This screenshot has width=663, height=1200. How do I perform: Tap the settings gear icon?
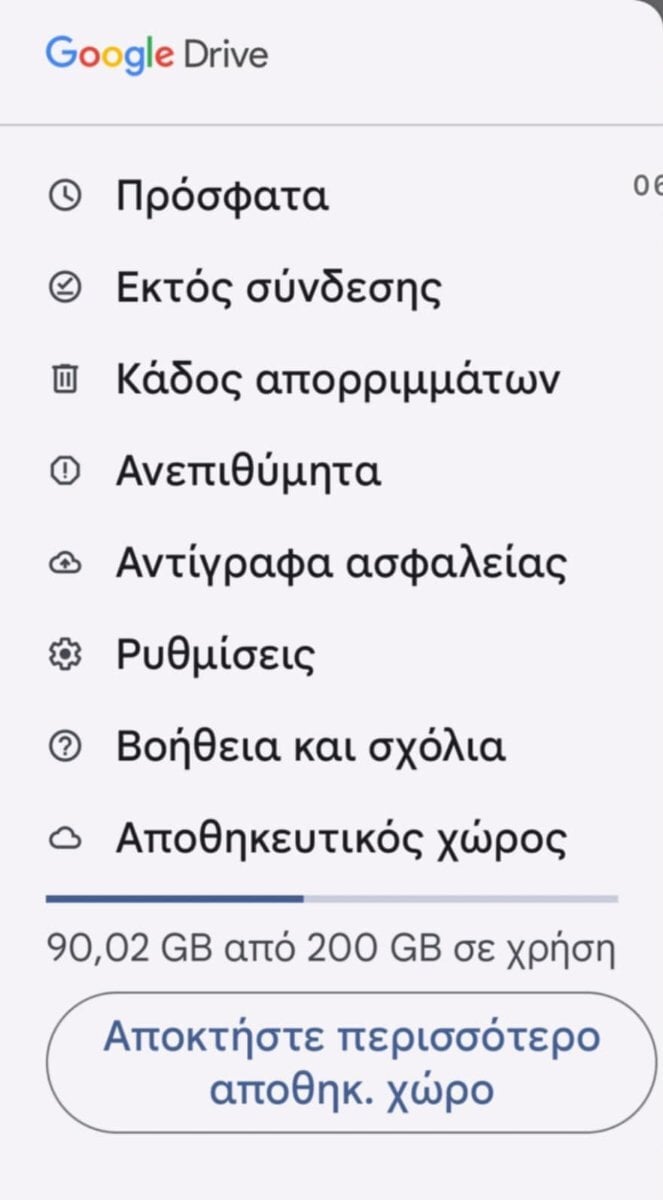[x=65, y=656]
